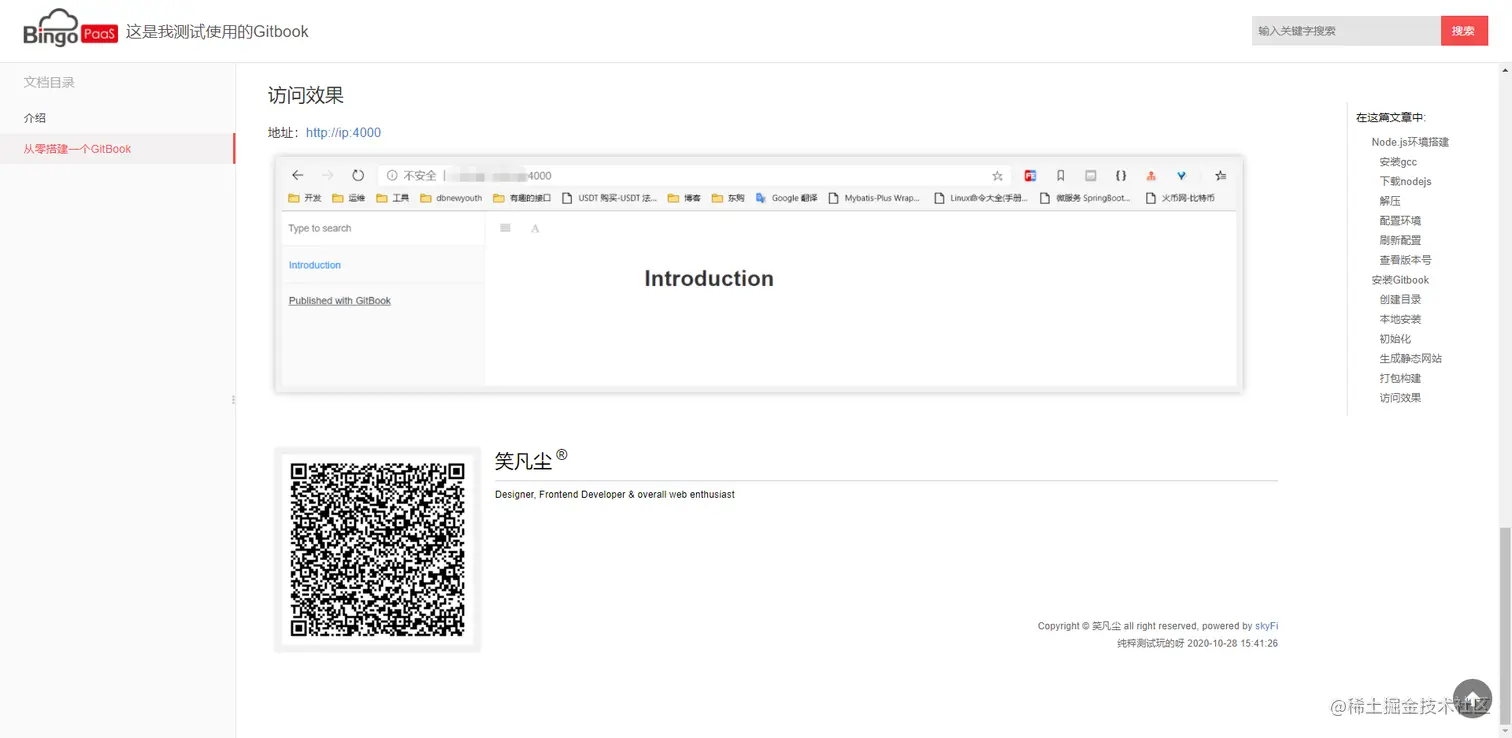Viewport: 1512px width, 738px height.
Task: Click the 笑凡尘 author name
Action: point(523,461)
